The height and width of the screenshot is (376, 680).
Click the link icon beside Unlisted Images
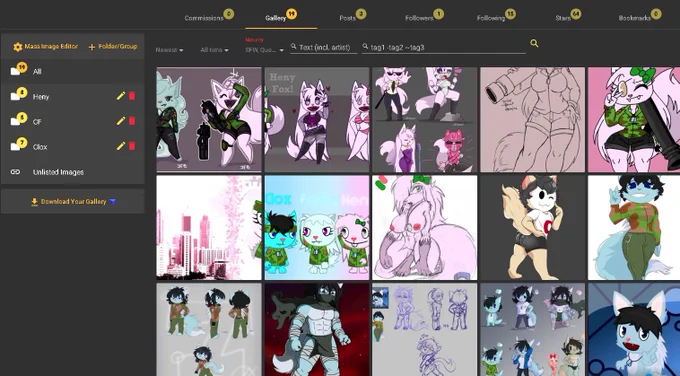tap(15, 172)
